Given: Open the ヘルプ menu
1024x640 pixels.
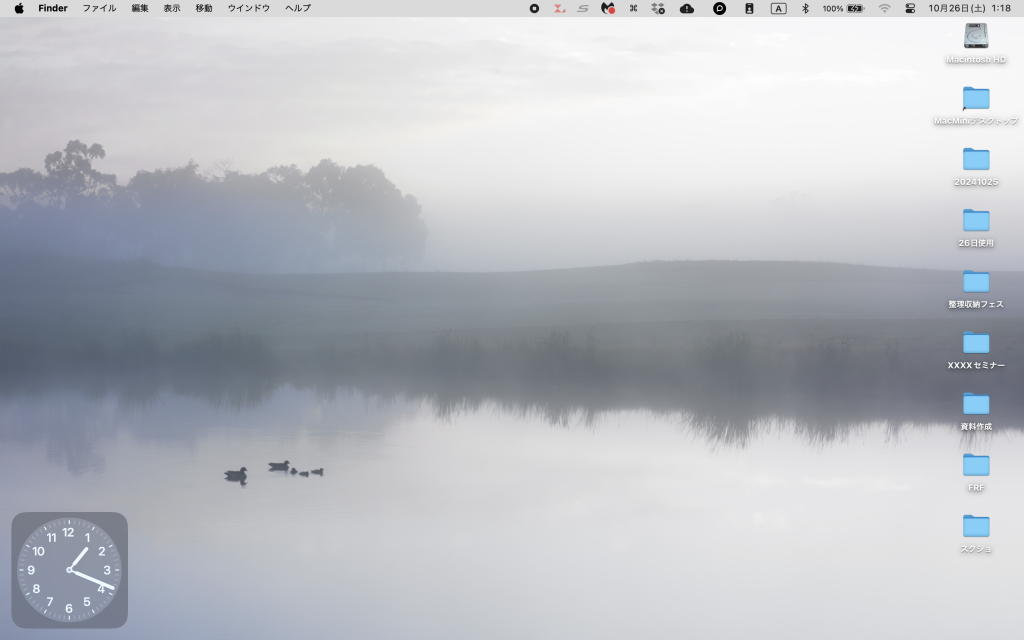Looking at the screenshot, I should [x=298, y=8].
